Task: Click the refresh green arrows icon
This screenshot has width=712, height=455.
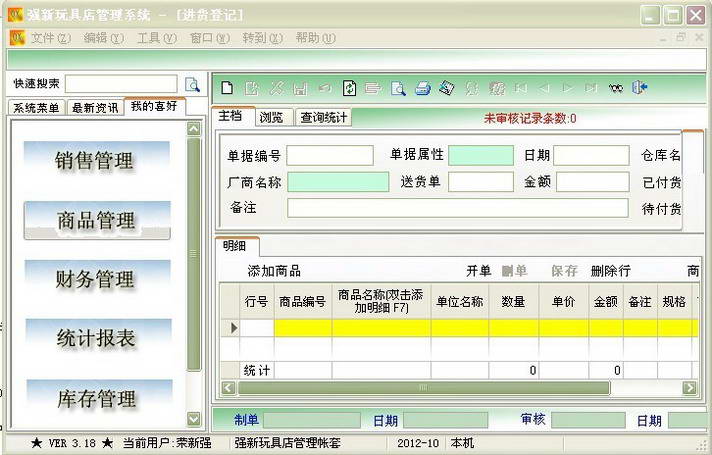Action: 349,87
